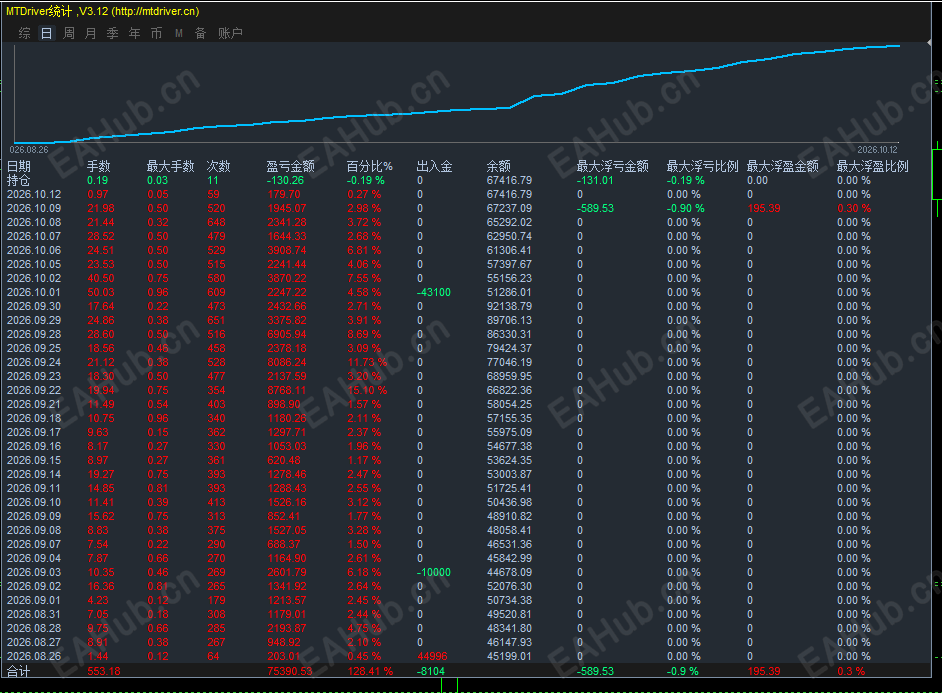942x693 pixels.
Task: Click the 75390.53 total profit value
Action: [290, 671]
